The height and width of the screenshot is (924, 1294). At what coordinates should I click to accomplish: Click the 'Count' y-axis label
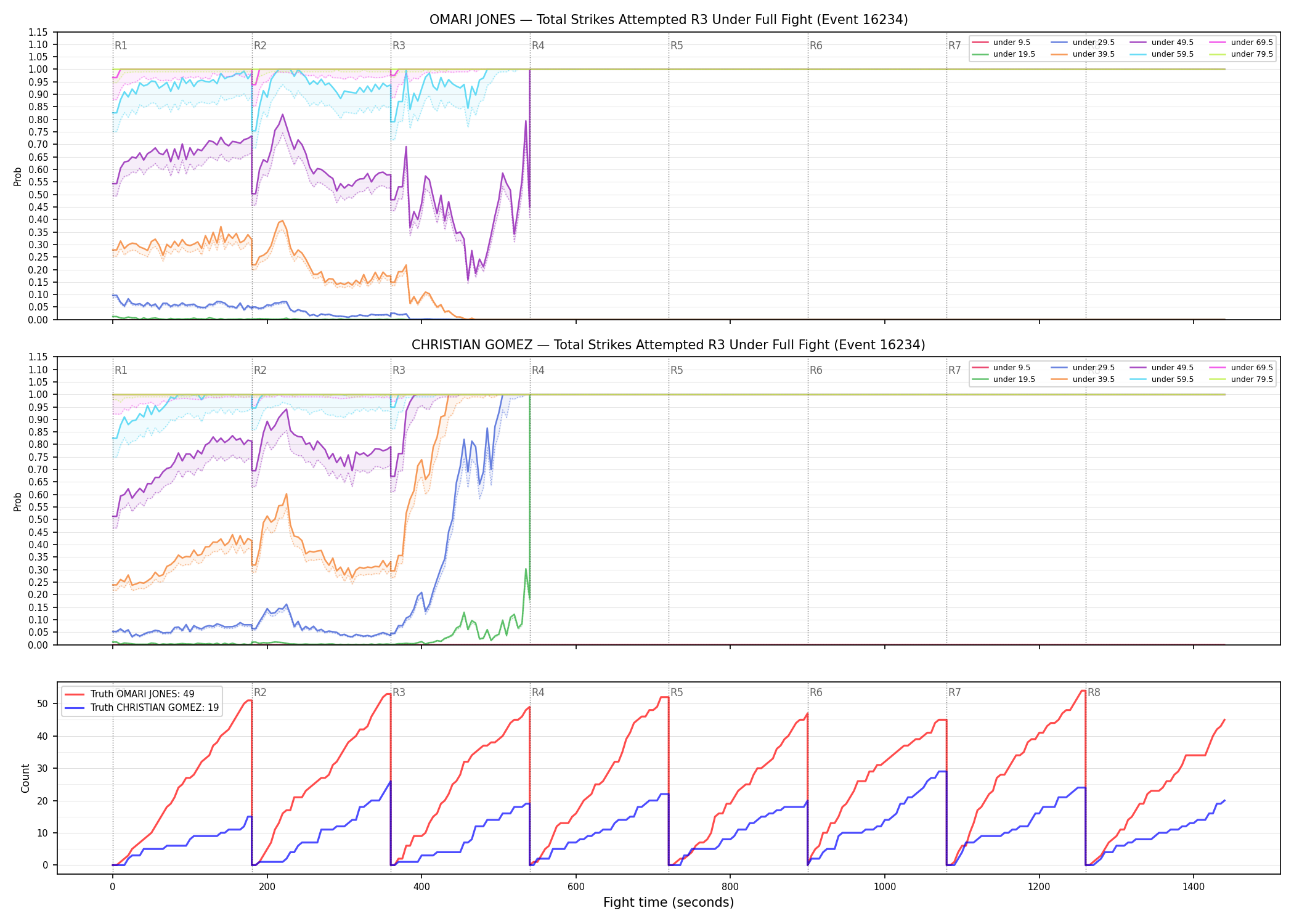point(25,778)
